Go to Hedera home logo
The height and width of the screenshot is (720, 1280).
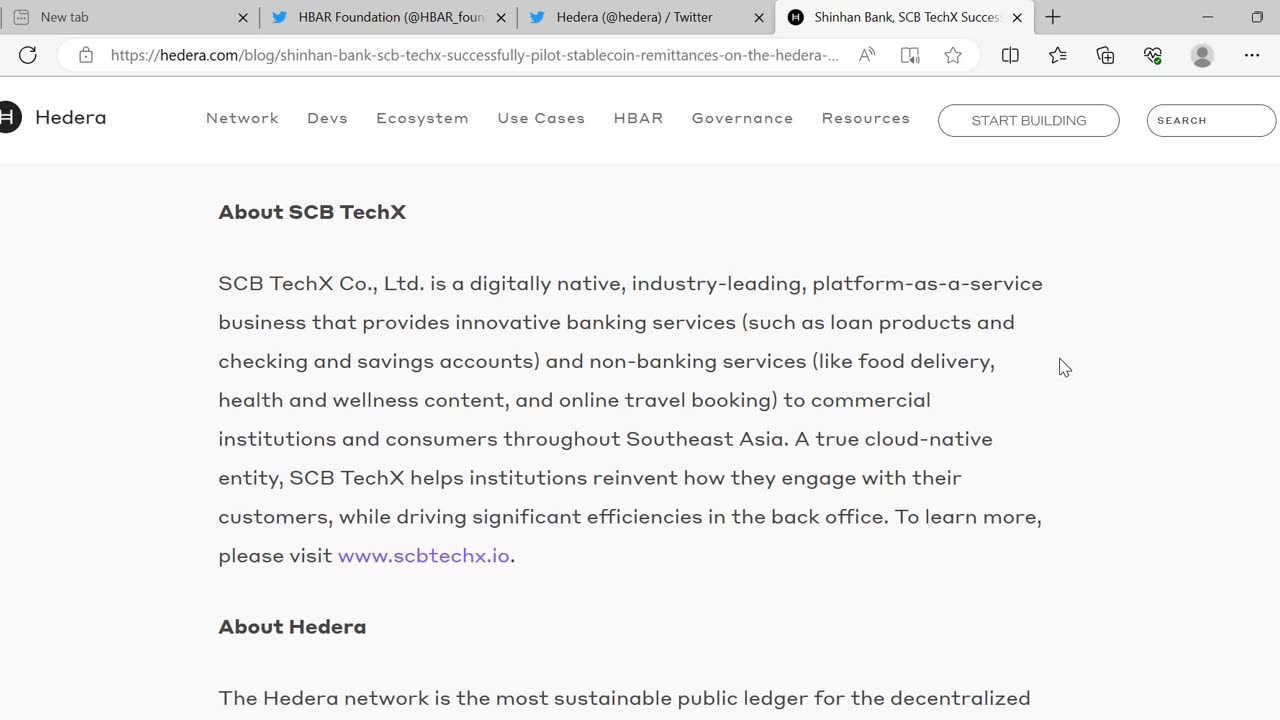tap(8, 117)
